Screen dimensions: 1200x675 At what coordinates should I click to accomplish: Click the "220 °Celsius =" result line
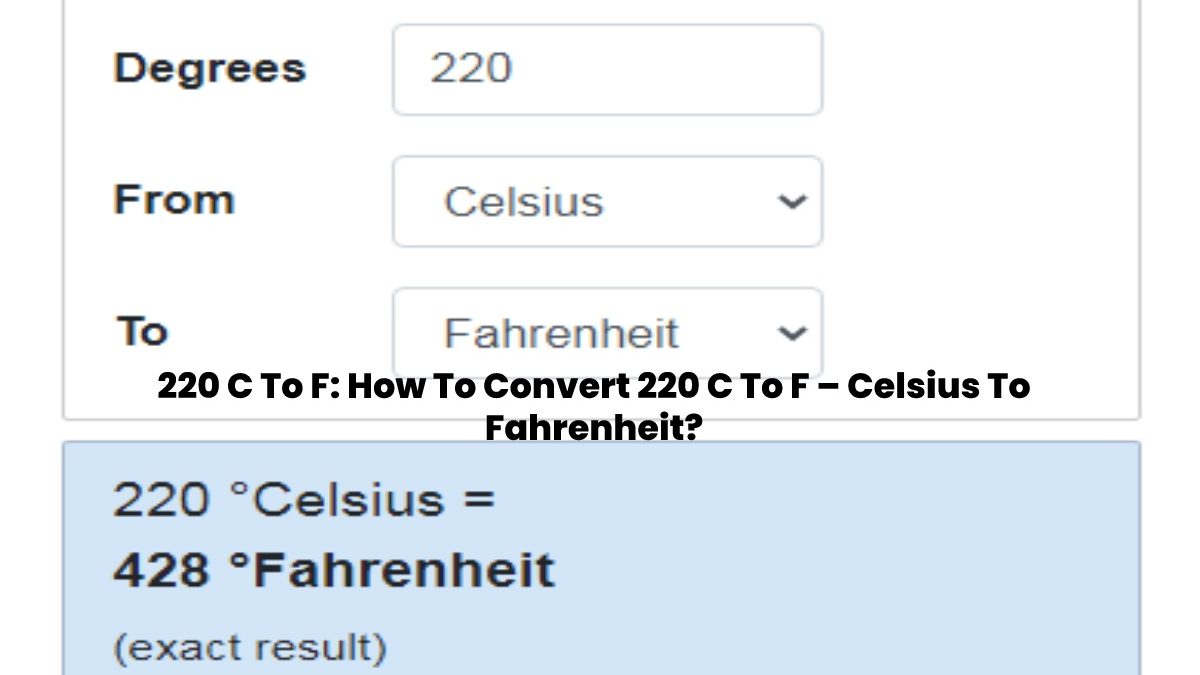click(304, 500)
